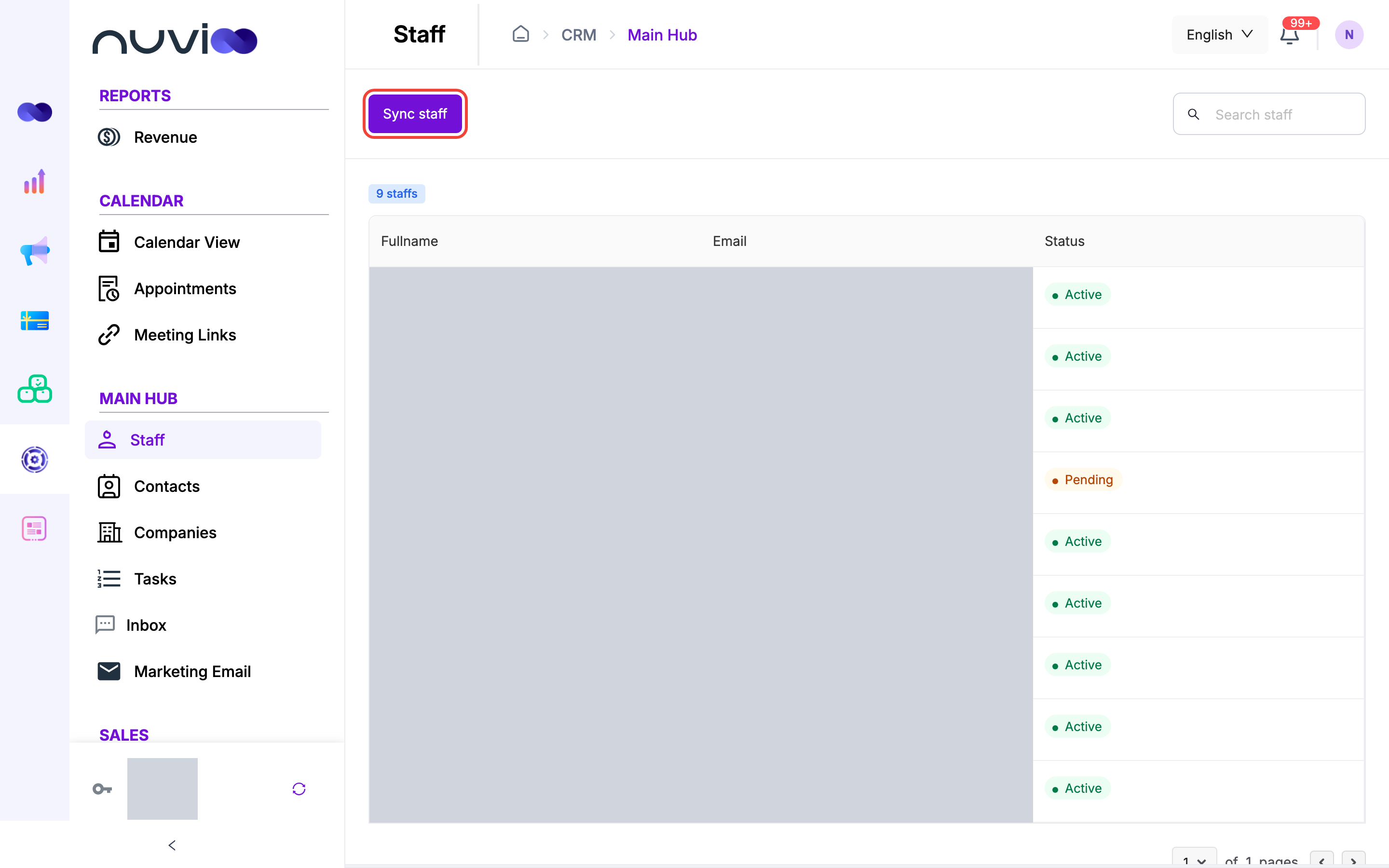Image resolution: width=1389 pixels, height=868 pixels.
Task: Click the Fullname column header
Action: (409, 241)
